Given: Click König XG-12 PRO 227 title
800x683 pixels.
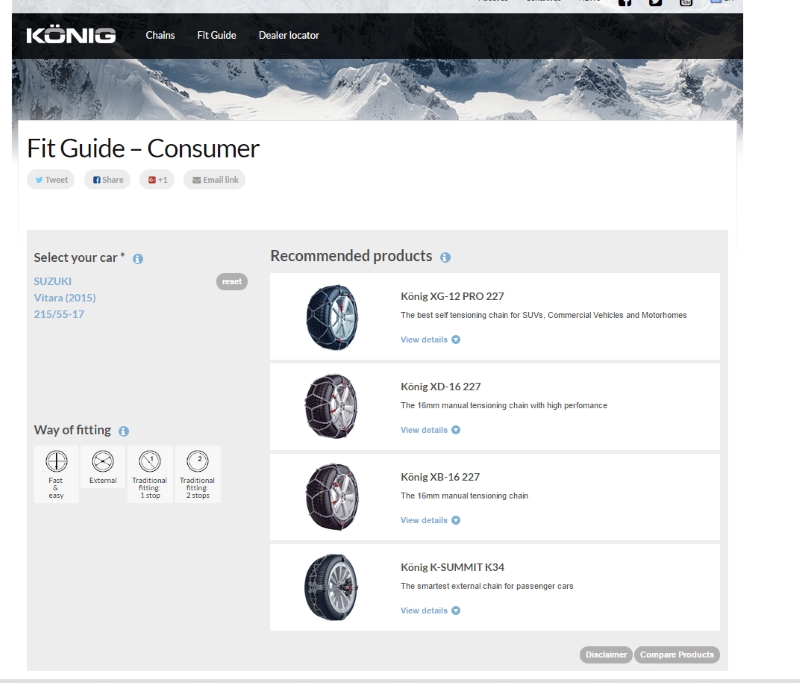Looking at the screenshot, I should (x=452, y=296).
